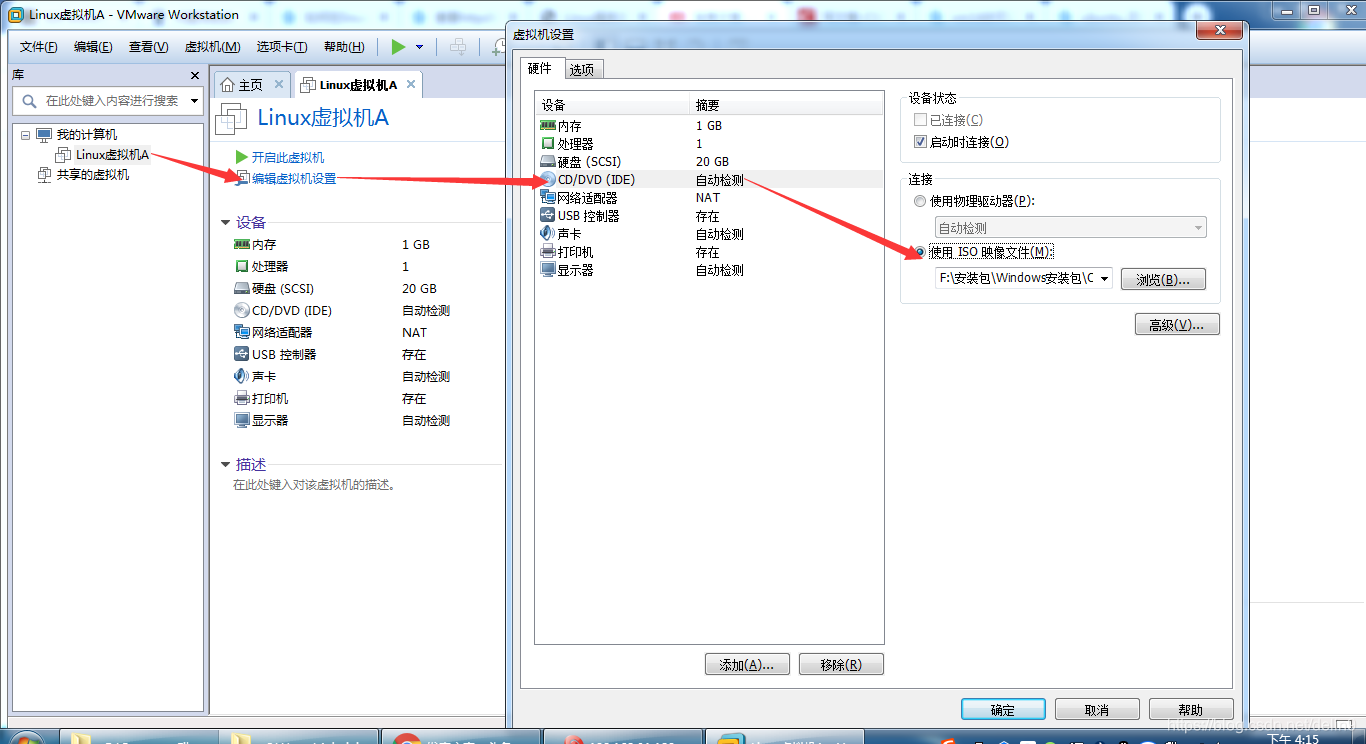
Task: Toggle the 已连接(C) checkbox
Action: click(x=920, y=120)
